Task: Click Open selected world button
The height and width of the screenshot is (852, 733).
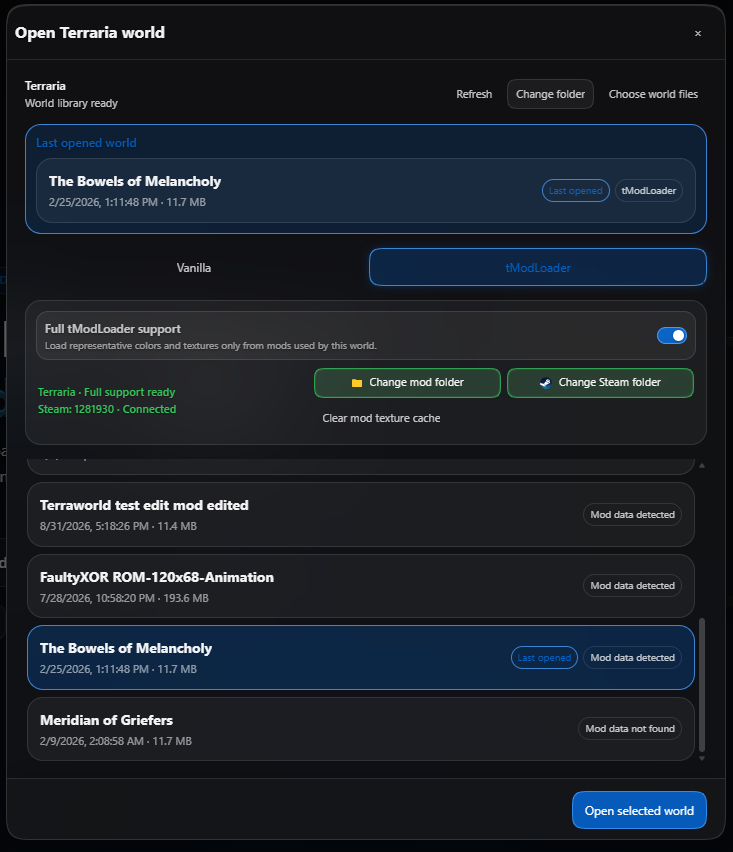Action: click(x=639, y=810)
